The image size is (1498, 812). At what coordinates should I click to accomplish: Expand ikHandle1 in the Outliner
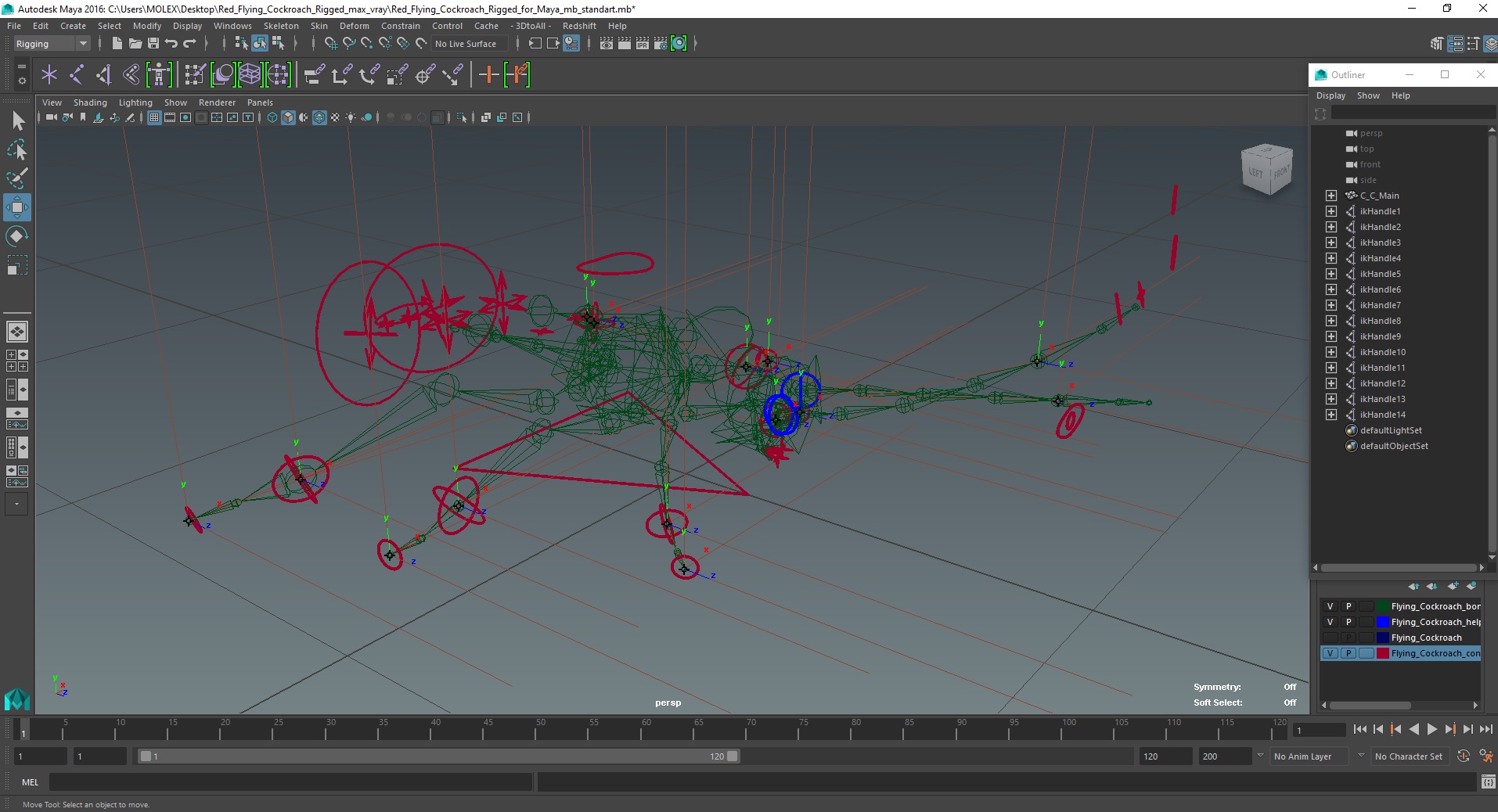click(x=1331, y=211)
